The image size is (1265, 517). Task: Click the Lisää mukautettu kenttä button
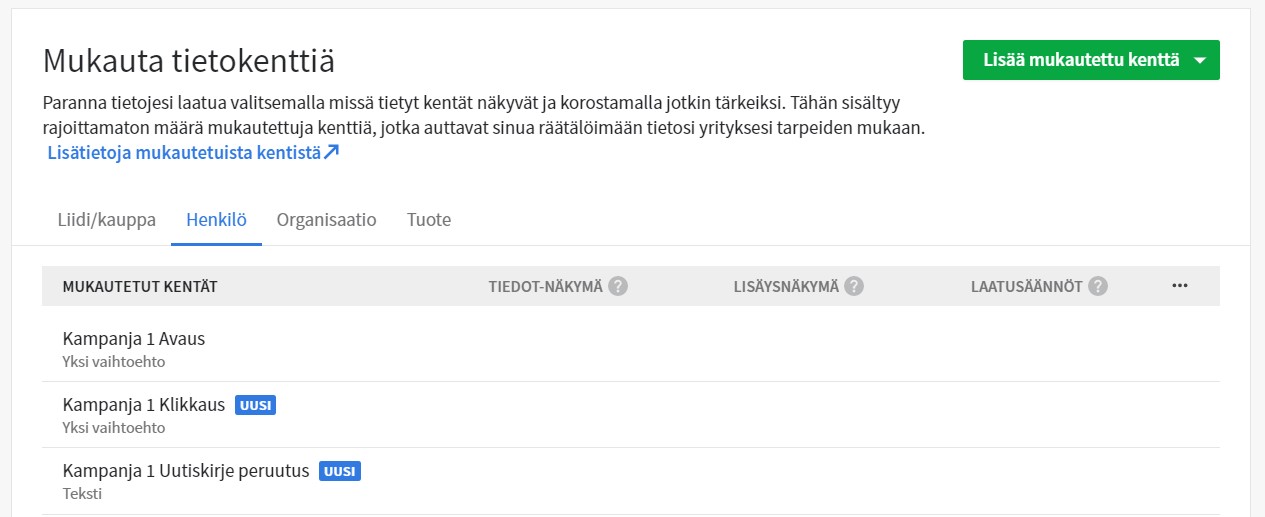(1090, 60)
